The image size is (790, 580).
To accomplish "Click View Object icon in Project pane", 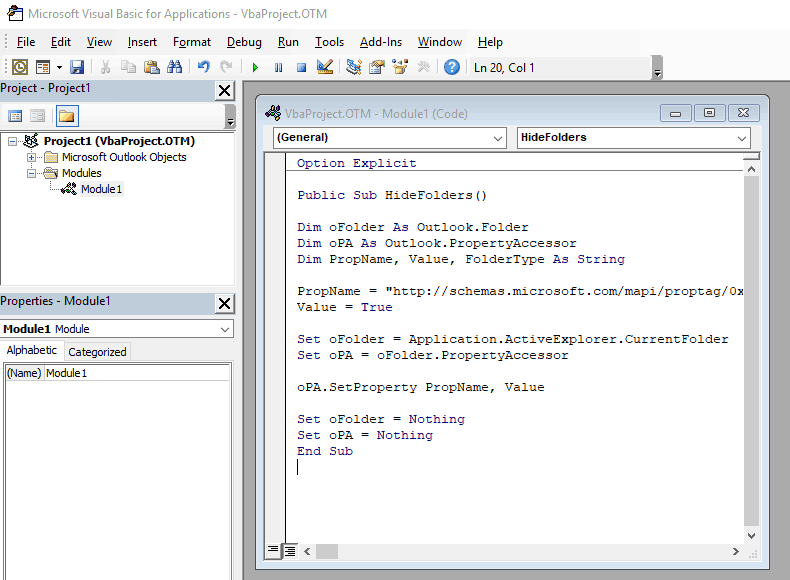I will [37, 116].
